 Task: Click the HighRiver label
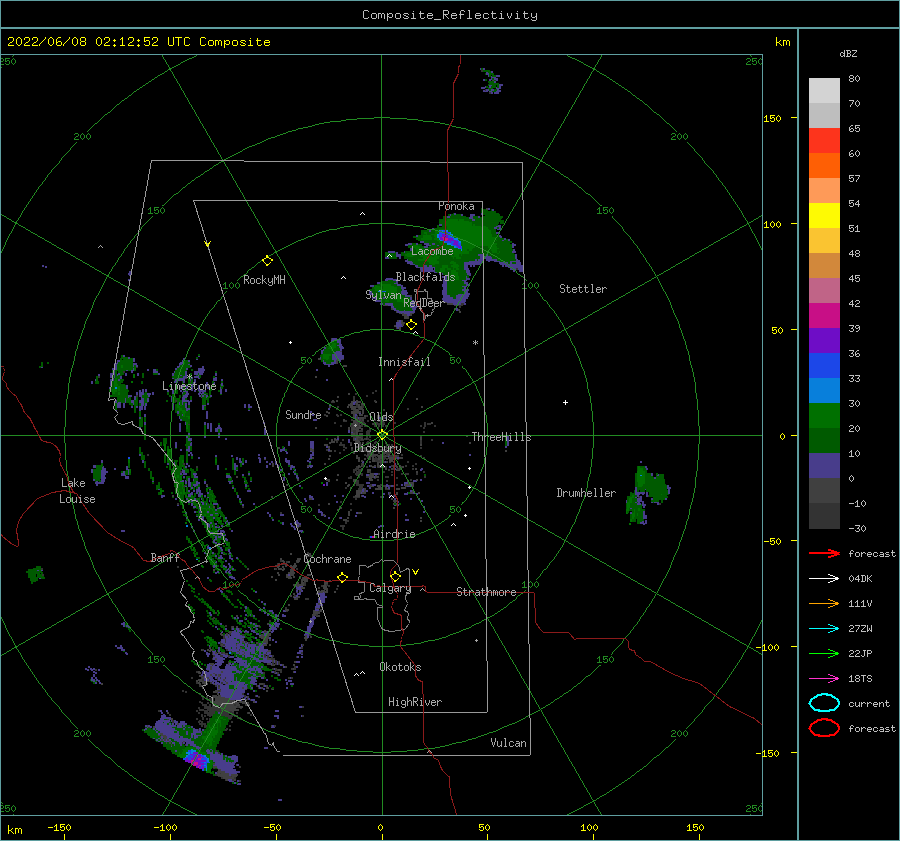415,702
